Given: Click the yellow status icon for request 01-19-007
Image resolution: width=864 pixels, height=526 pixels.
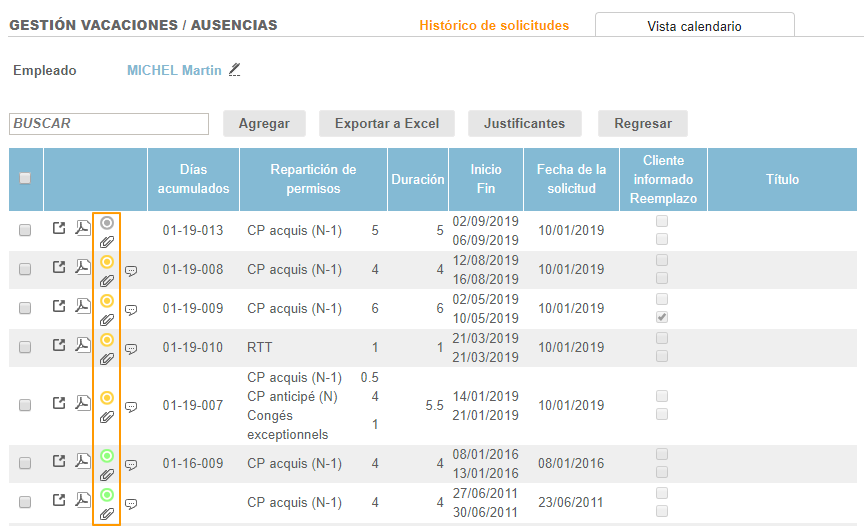Looking at the screenshot, I should 107,398.
